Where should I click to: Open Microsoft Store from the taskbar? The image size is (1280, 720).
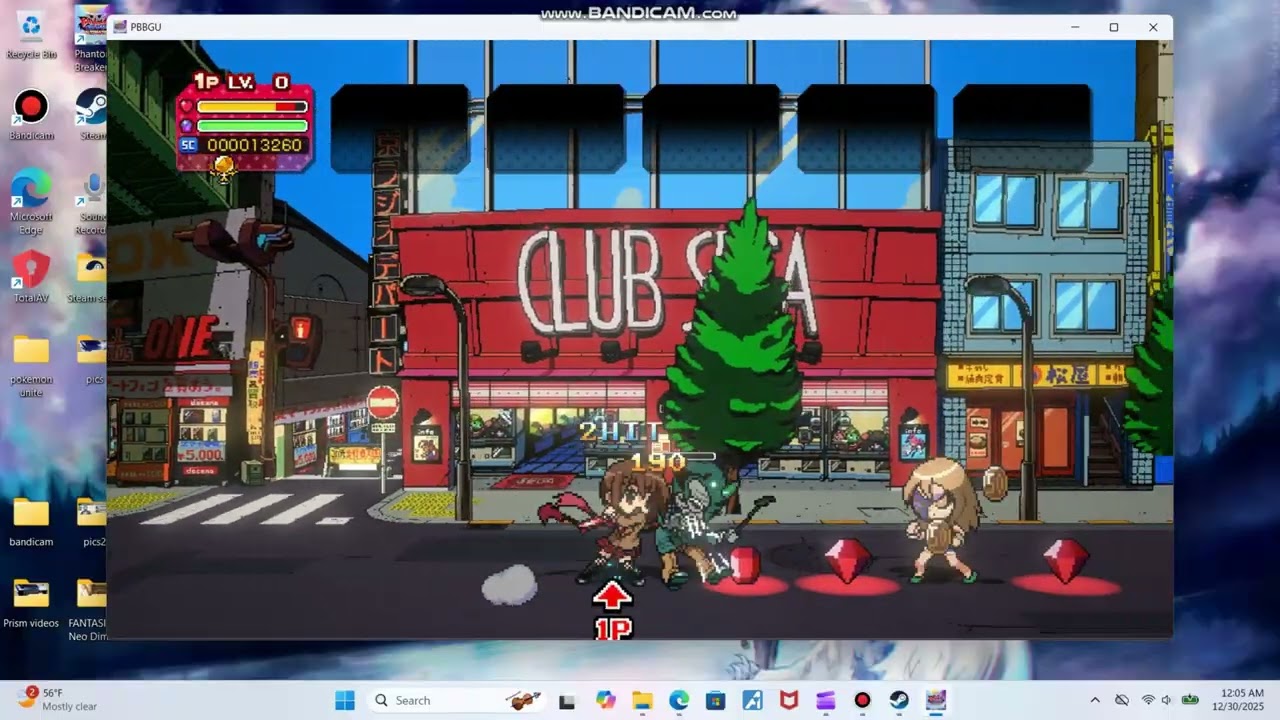[x=715, y=700]
